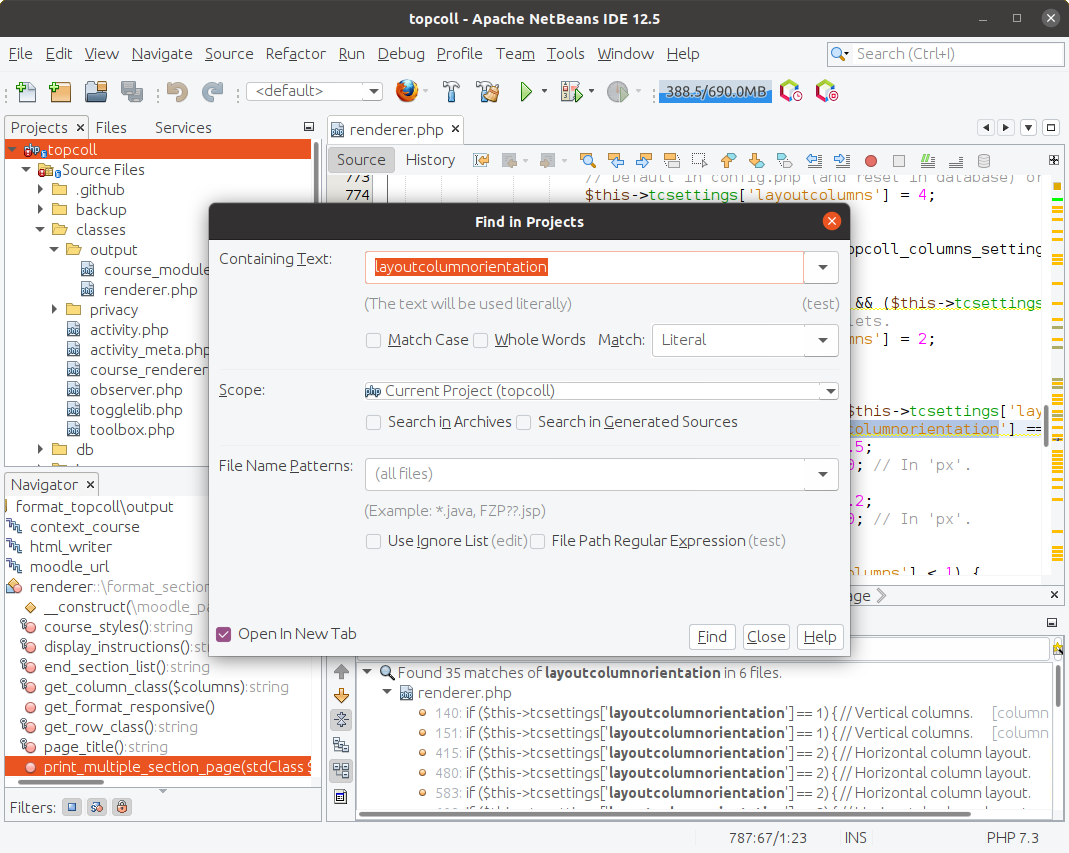Click the Source view button in editor
Image resolution: width=1069 pixels, height=853 pixels.
pos(361,160)
